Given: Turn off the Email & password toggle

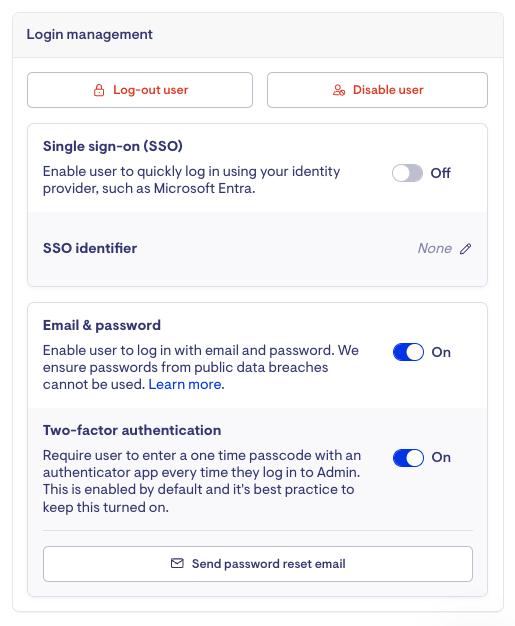Looking at the screenshot, I should click(408, 352).
